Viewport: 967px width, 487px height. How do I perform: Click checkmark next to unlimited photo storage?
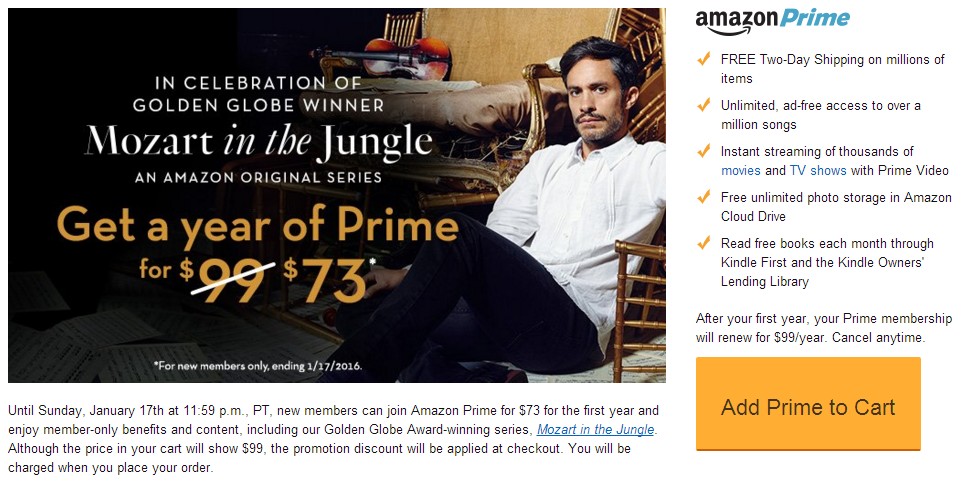[x=704, y=197]
